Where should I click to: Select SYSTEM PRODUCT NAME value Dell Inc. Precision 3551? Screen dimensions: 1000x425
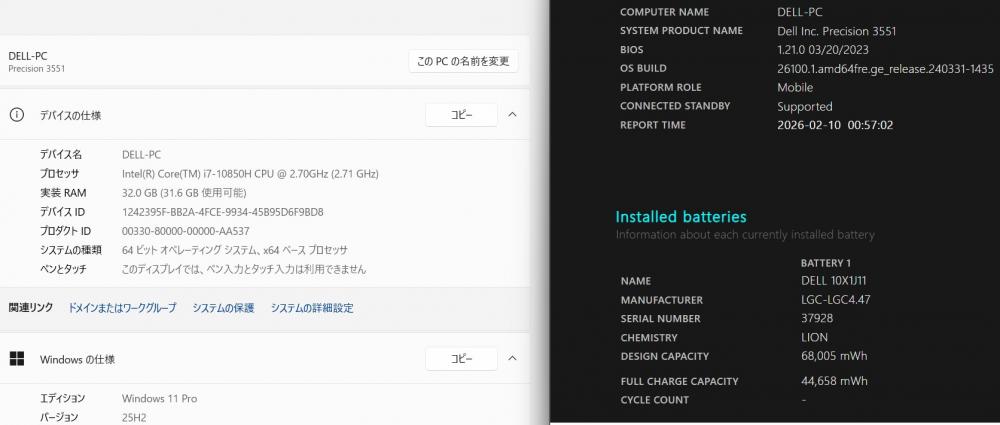837,31
